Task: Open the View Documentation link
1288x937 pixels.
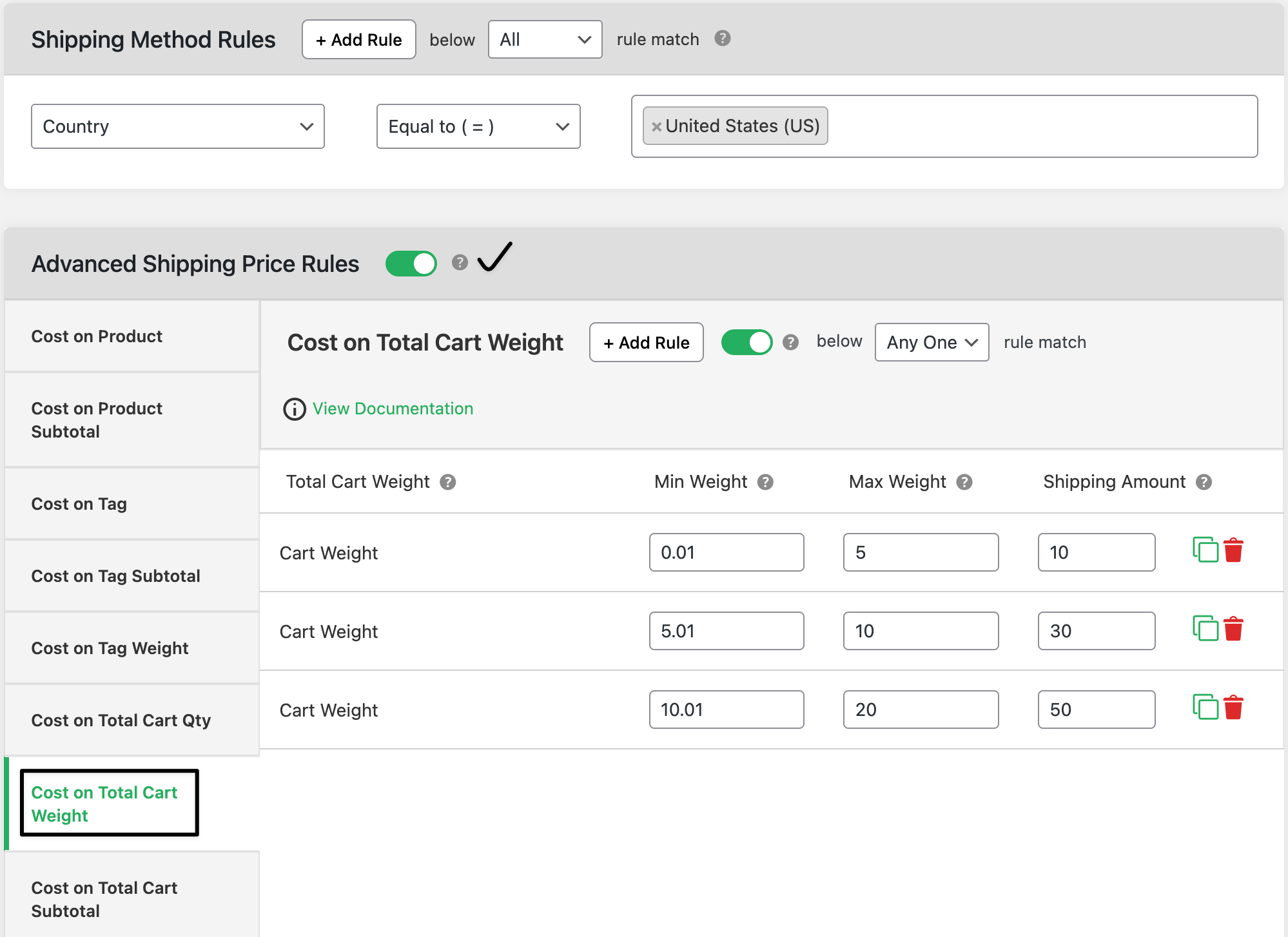Action: coord(393,409)
